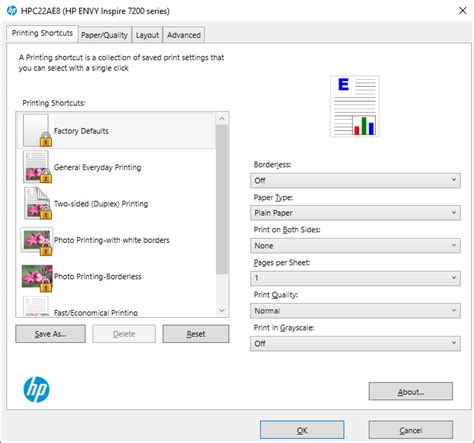The width and height of the screenshot is (474, 443).
Task: Click the Delete button
Action: pyautogui.click(x=124, y=334)
